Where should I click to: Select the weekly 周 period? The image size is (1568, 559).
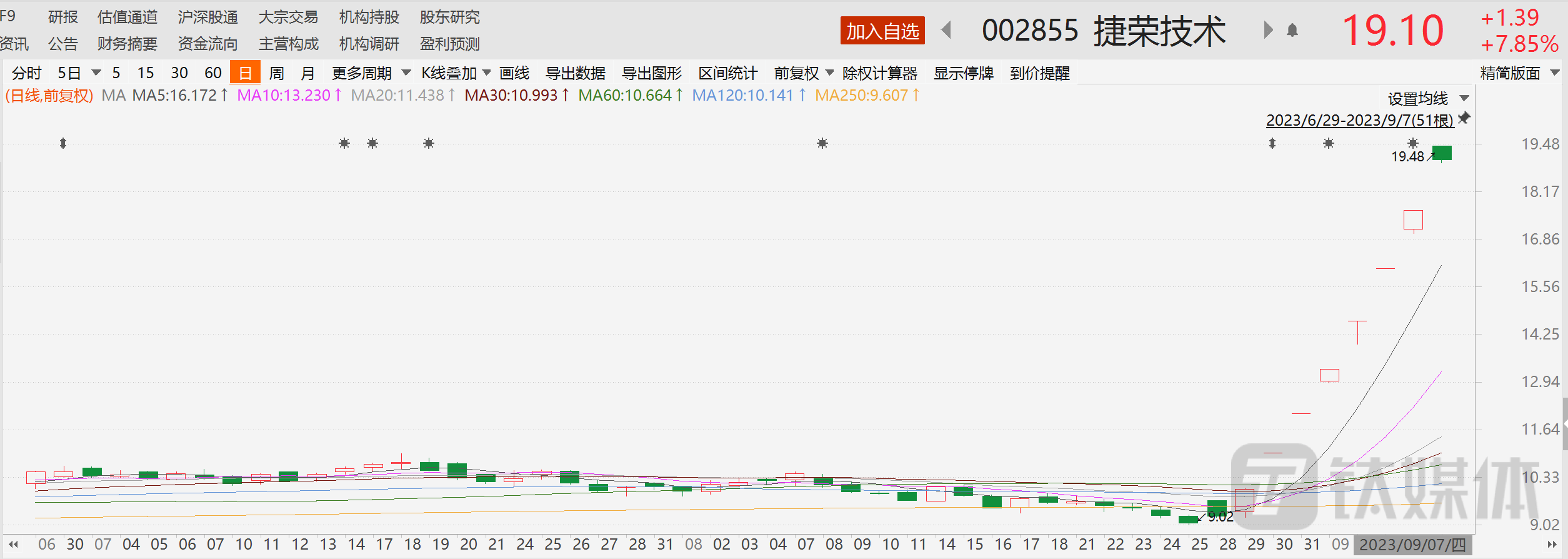click(x=276, y=73)
